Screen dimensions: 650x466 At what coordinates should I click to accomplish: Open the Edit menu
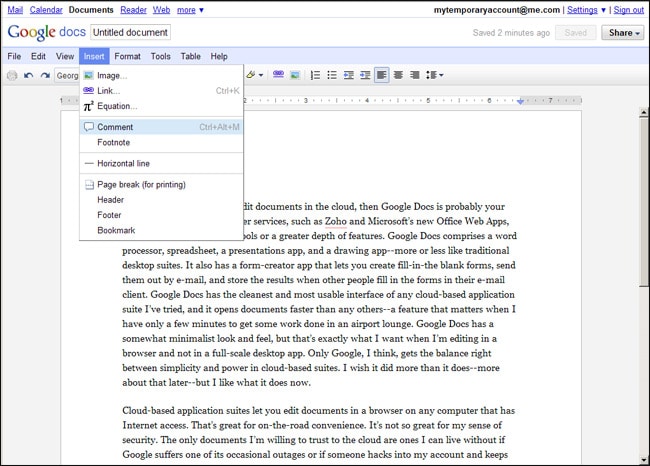click(38, 56)
